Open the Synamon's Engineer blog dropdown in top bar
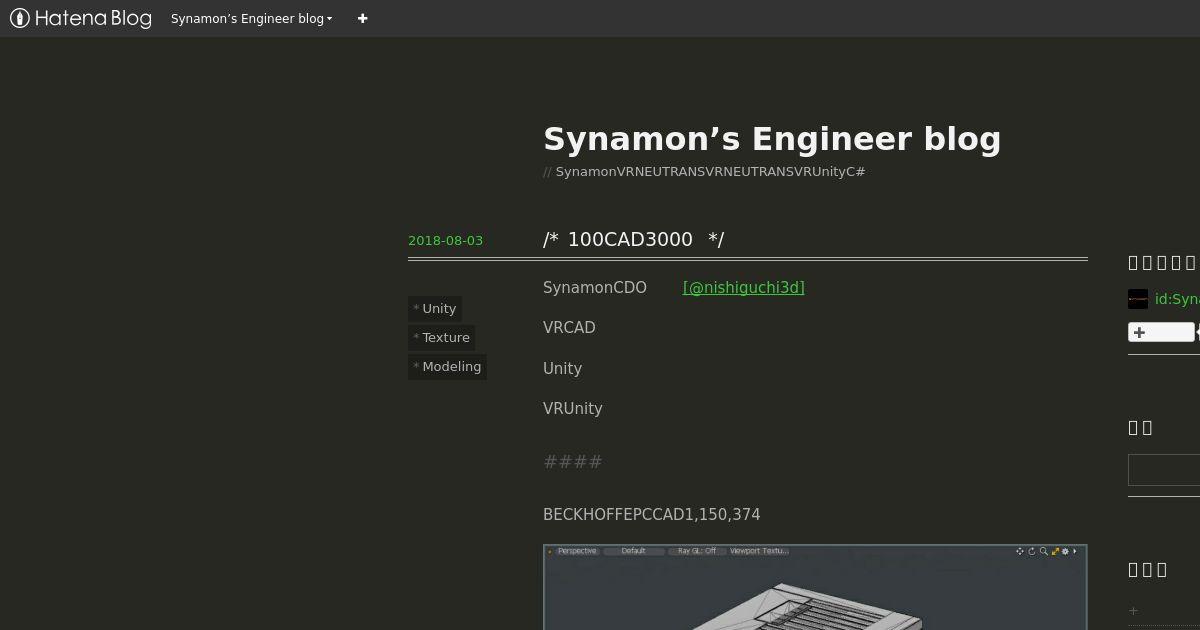Viewport: 1200px width, 630px height. (251, 19)
